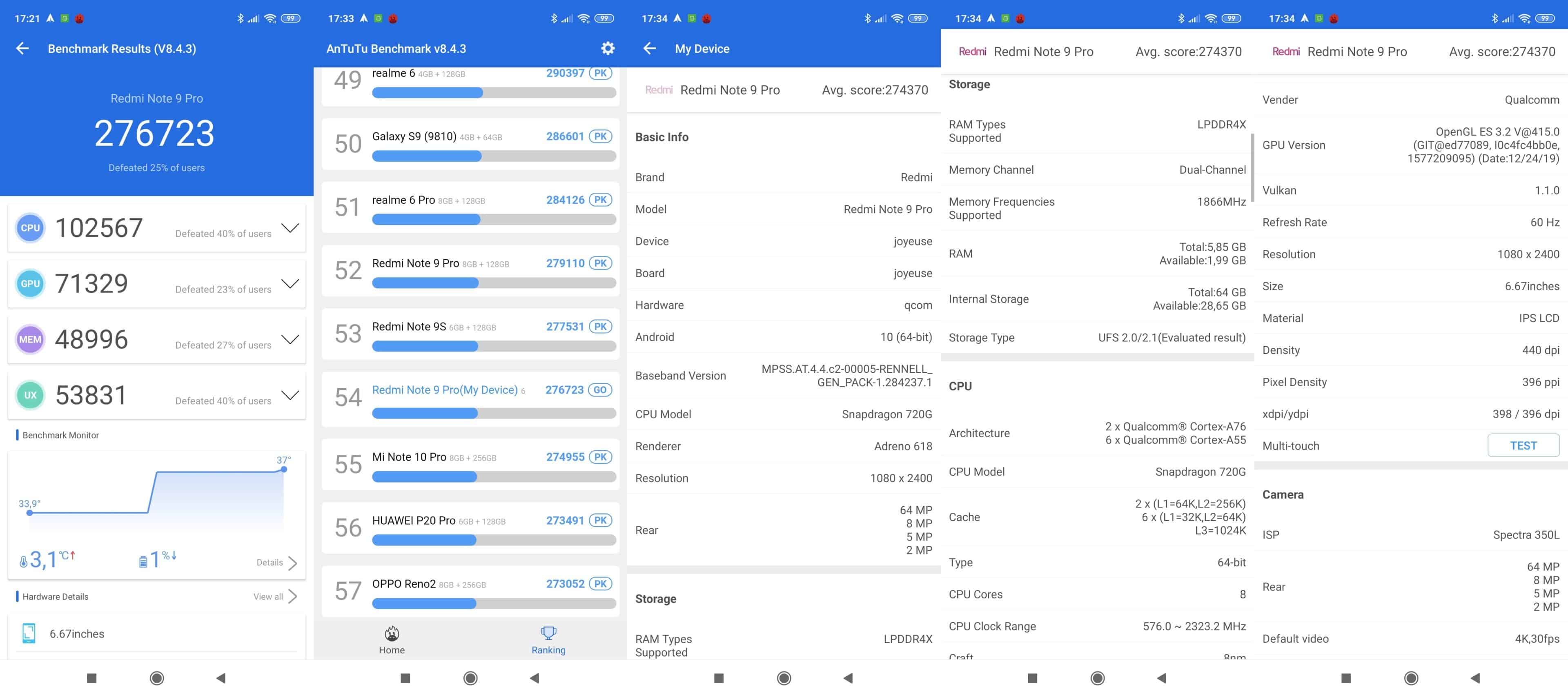This screenshot has height=697, width=1568.
Task: Tap the Refresh Rate 60 Hz value
Action: pyautogui.click(x=1545, y=222)
